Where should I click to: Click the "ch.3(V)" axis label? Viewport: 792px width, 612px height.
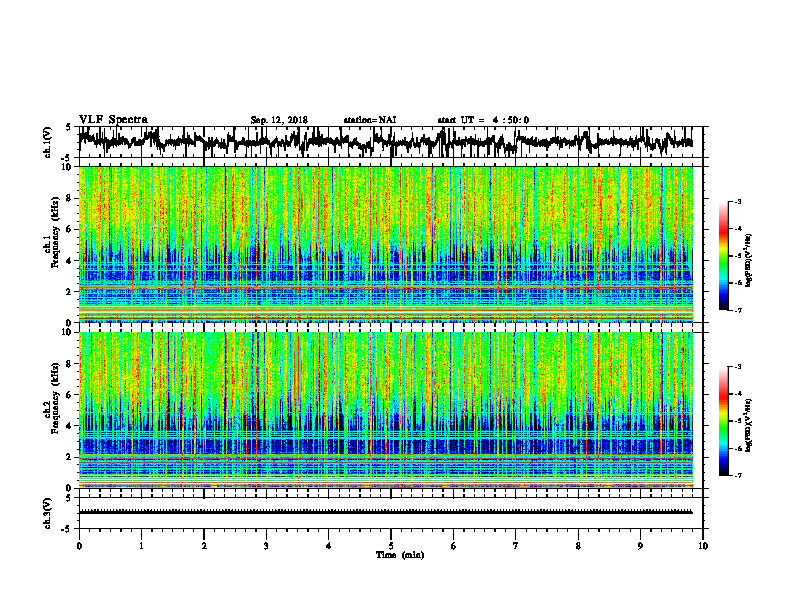(x=48, y=513)
